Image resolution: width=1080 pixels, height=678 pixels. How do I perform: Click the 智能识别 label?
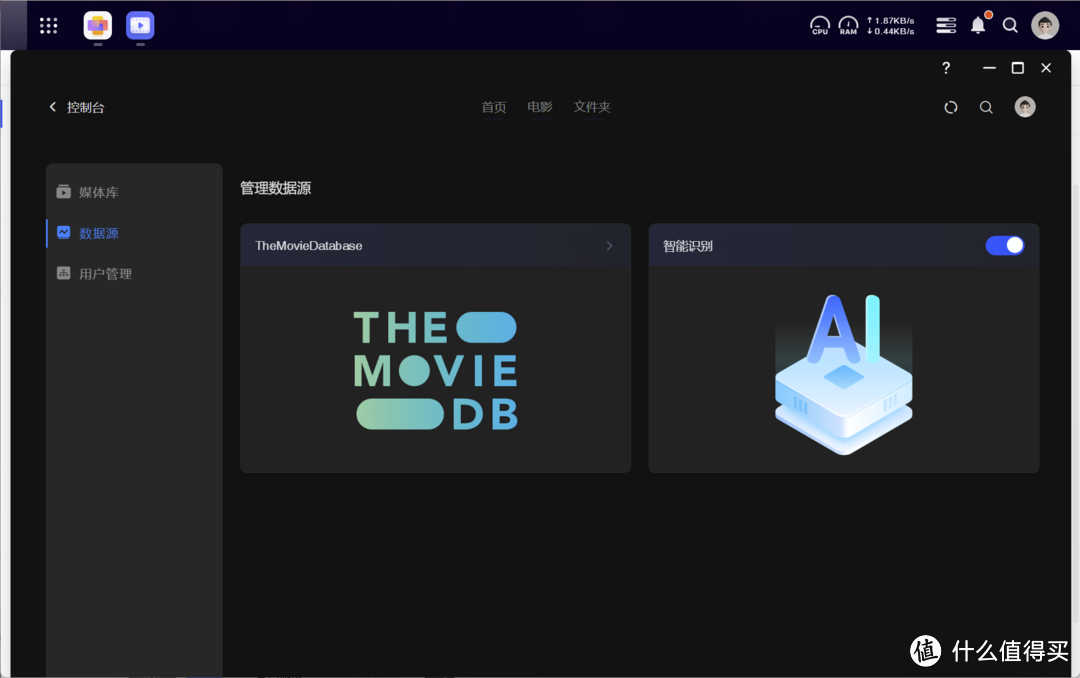pyautogui.click(x=687, y=246)
